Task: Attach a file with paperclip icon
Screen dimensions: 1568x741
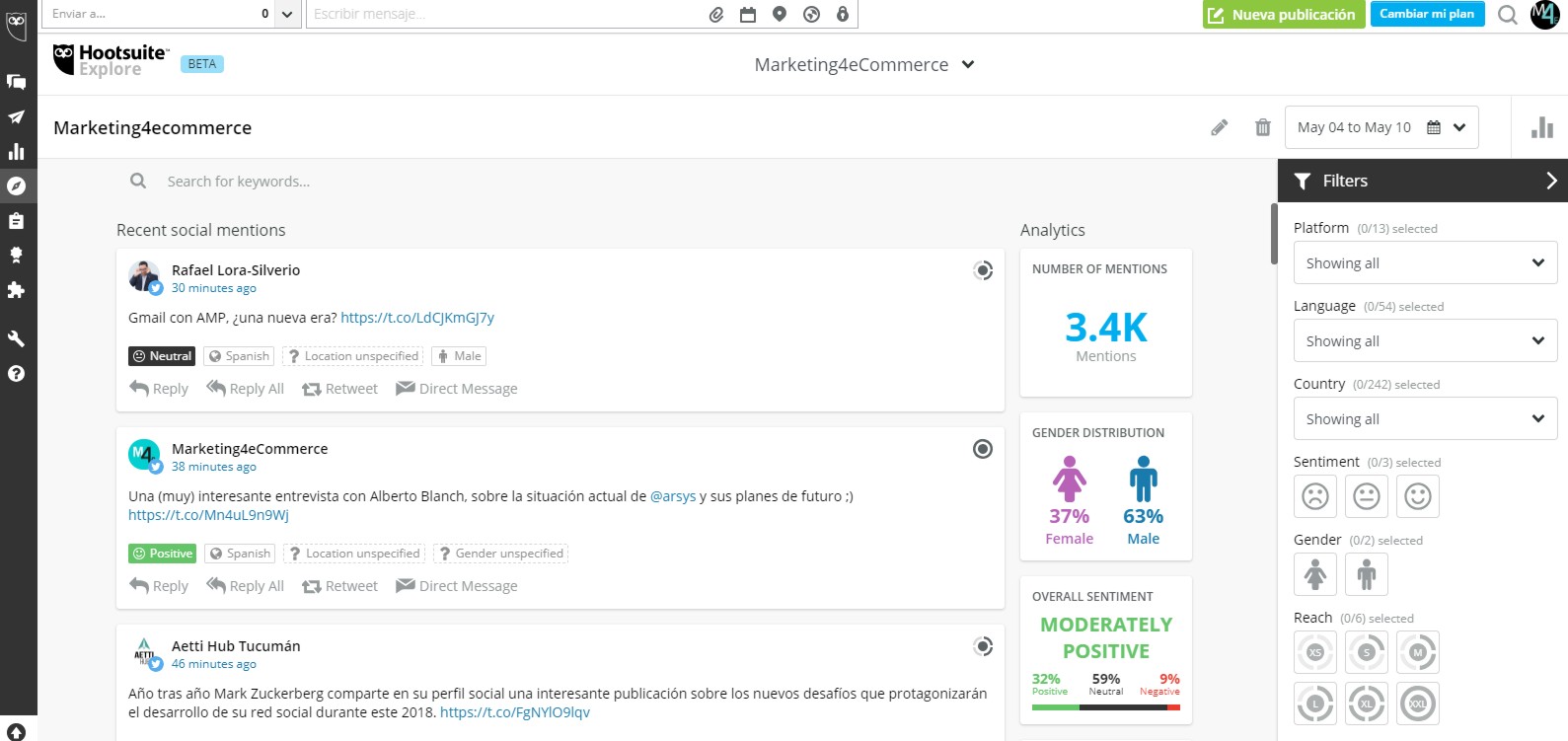Action: click(716, 14)
